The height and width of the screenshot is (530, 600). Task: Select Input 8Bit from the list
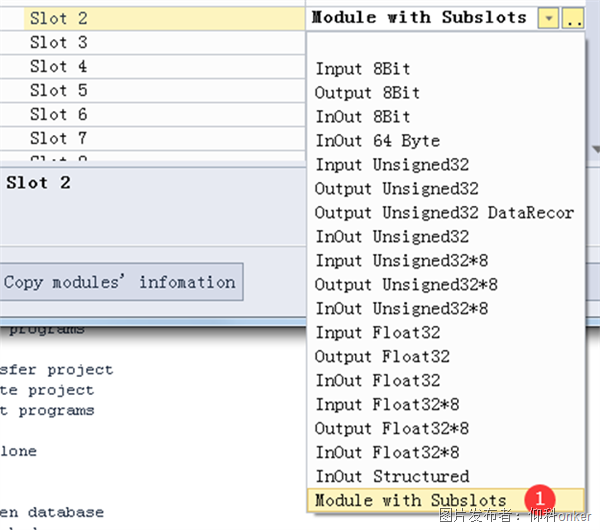(x=362, y=69)
